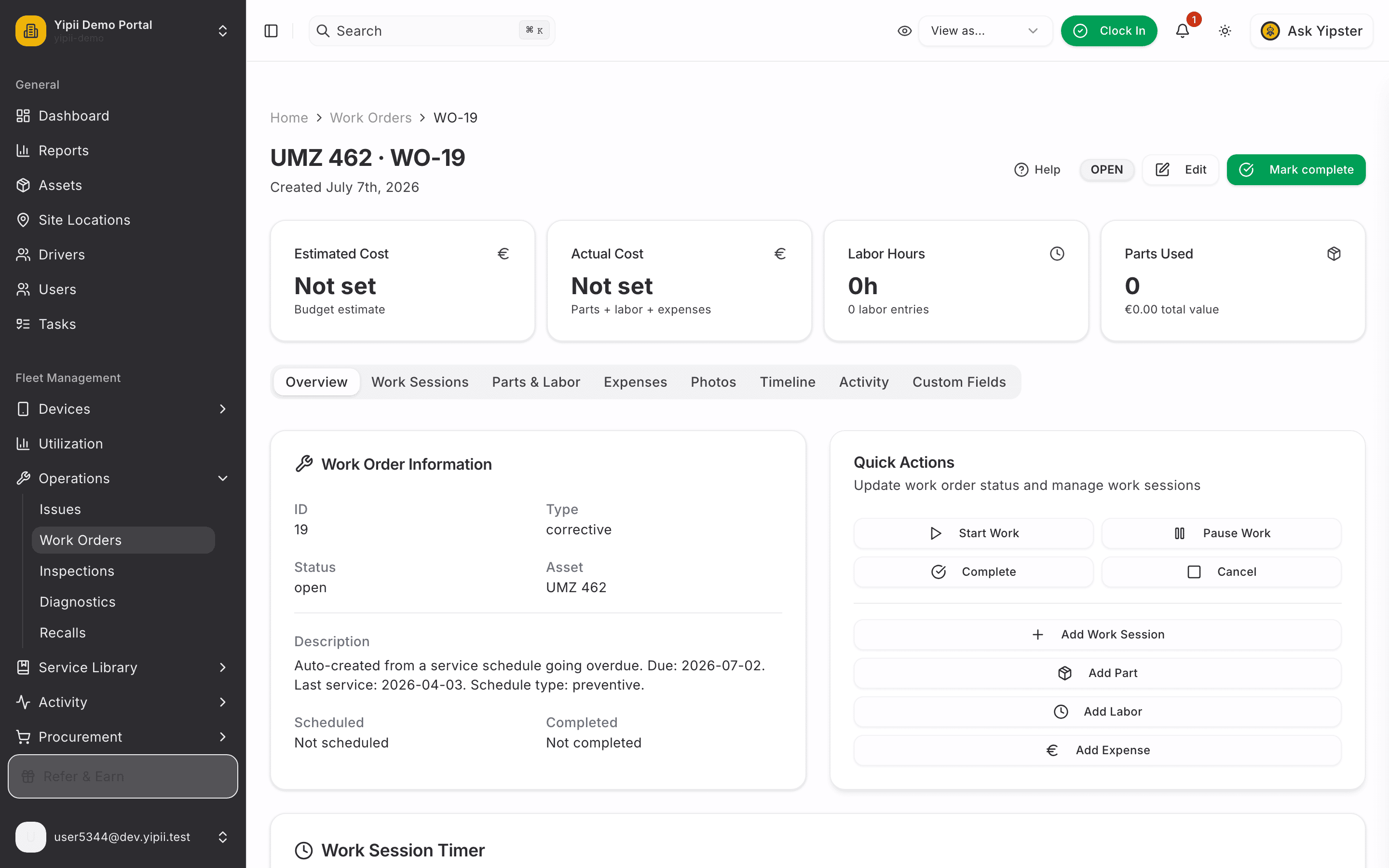This screenshot has width=1389, height=868.
Task: Open Diagnostics under Operations
Action: (x=123, y=602)
